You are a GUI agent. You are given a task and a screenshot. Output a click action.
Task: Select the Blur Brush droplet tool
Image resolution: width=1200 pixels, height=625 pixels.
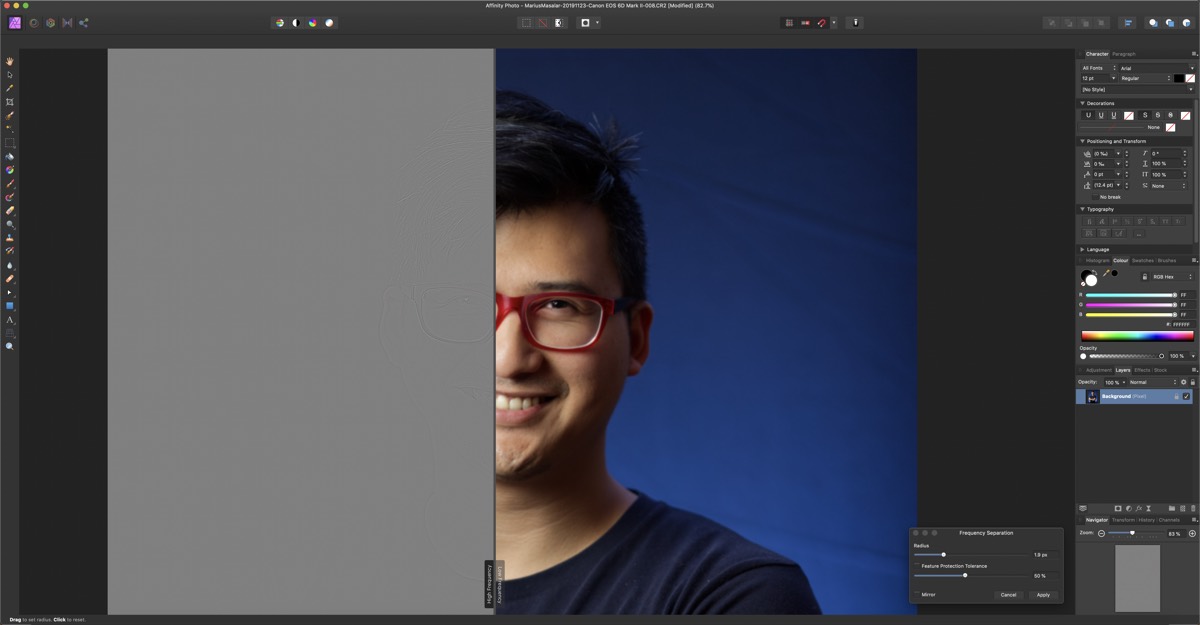coord(10,265)
